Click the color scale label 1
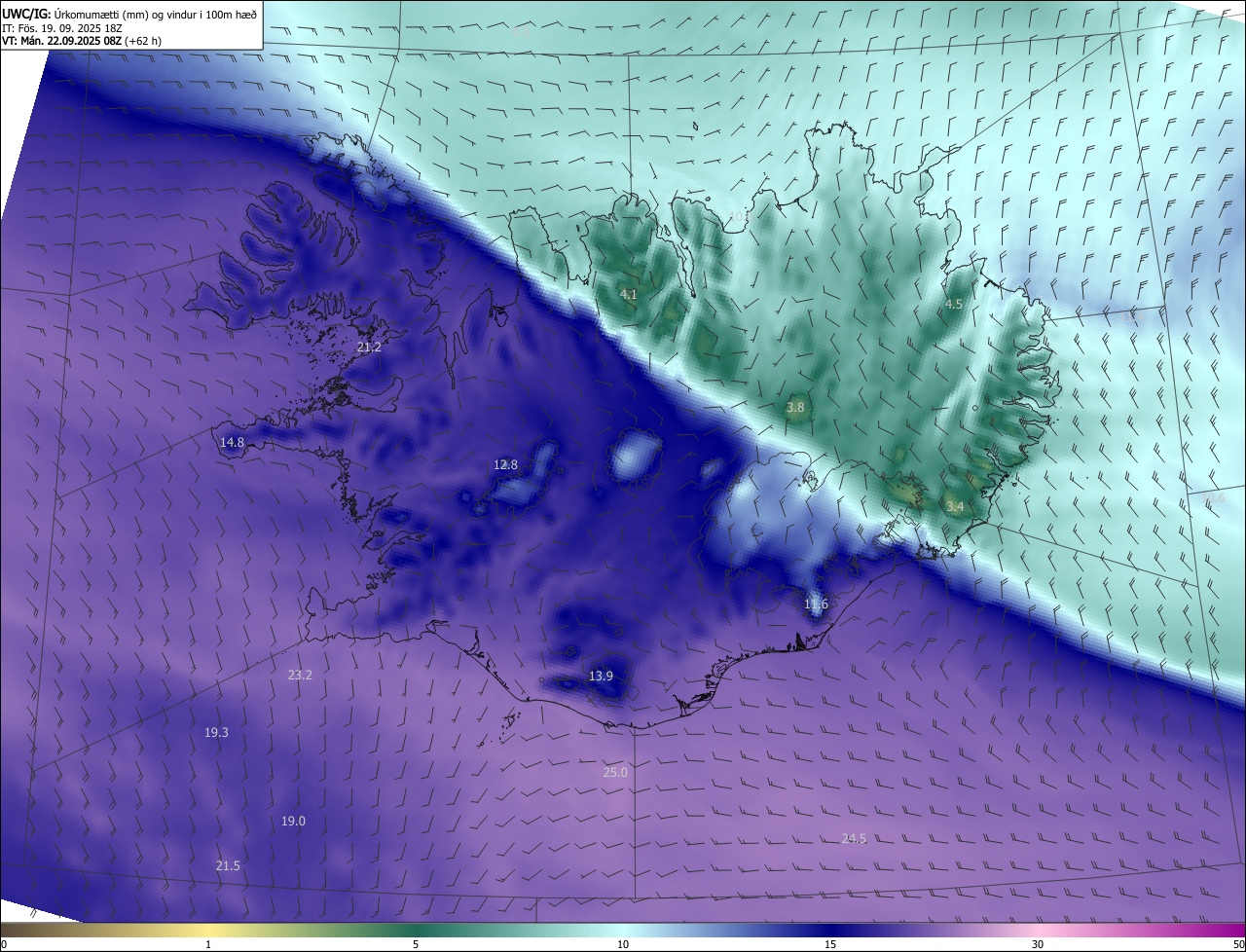 [208, 945]
